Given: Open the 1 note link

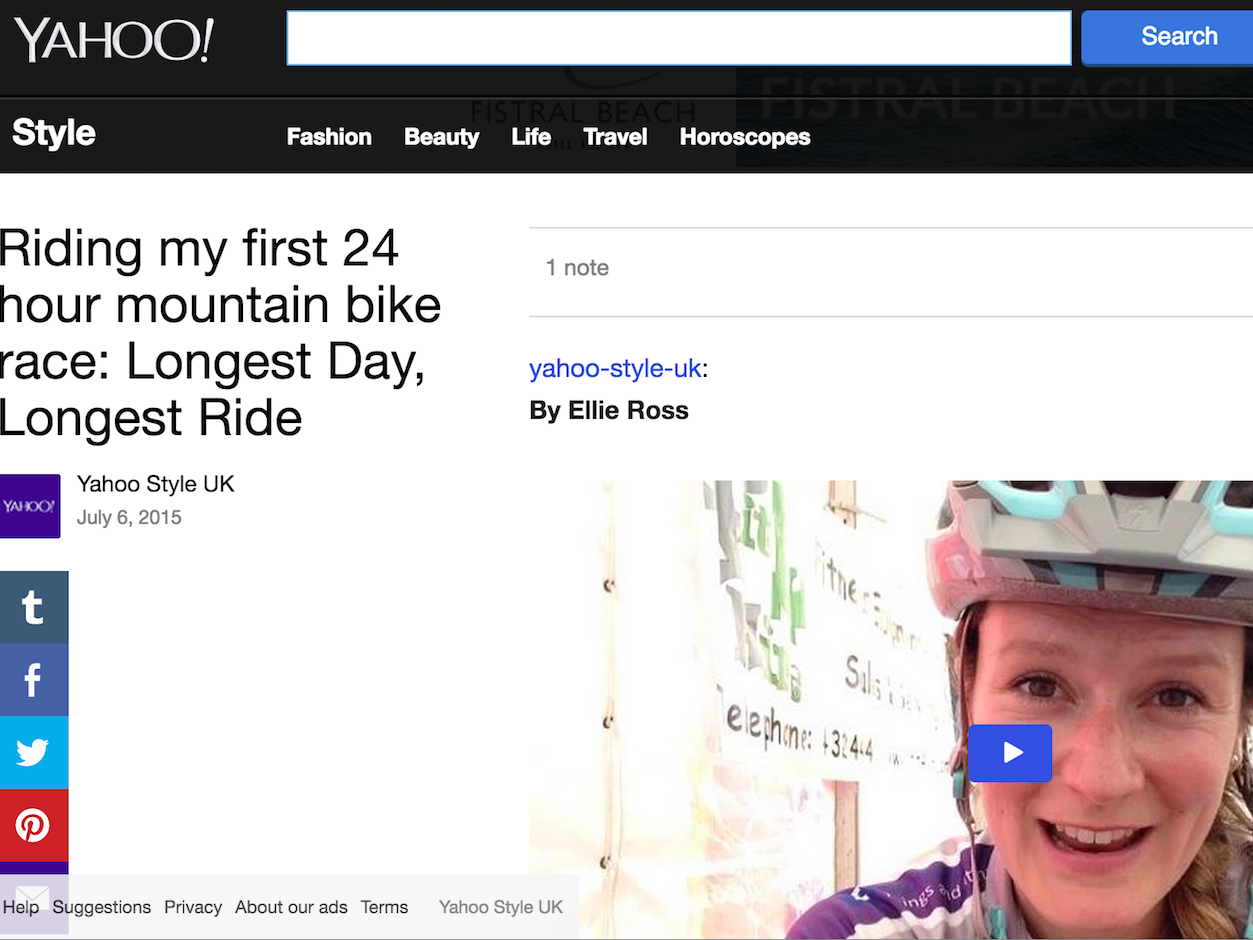Looking at the screenshot, I should coord(577,268).
